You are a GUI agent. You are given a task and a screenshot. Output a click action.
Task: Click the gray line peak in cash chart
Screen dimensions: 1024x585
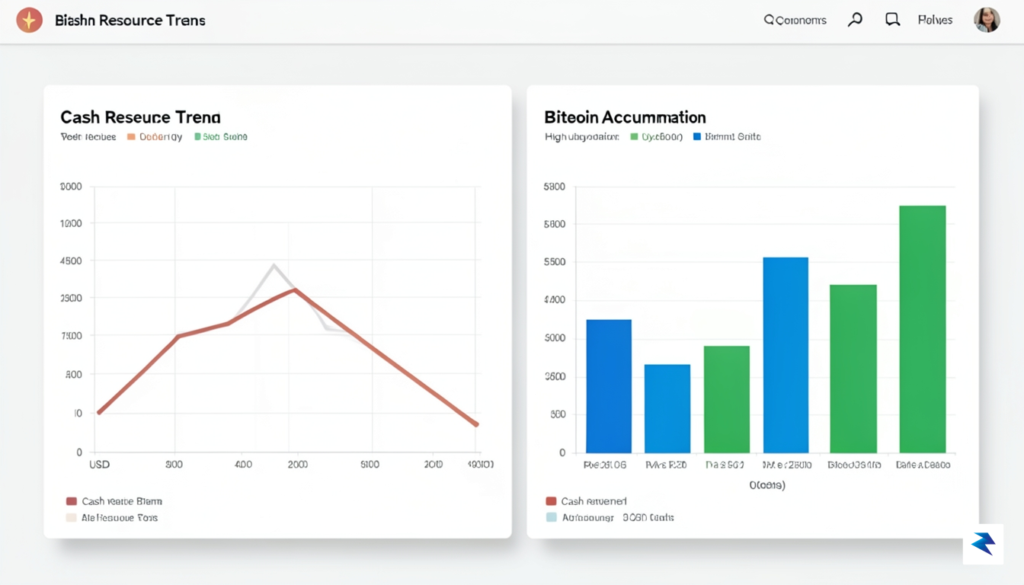(274, 265)
